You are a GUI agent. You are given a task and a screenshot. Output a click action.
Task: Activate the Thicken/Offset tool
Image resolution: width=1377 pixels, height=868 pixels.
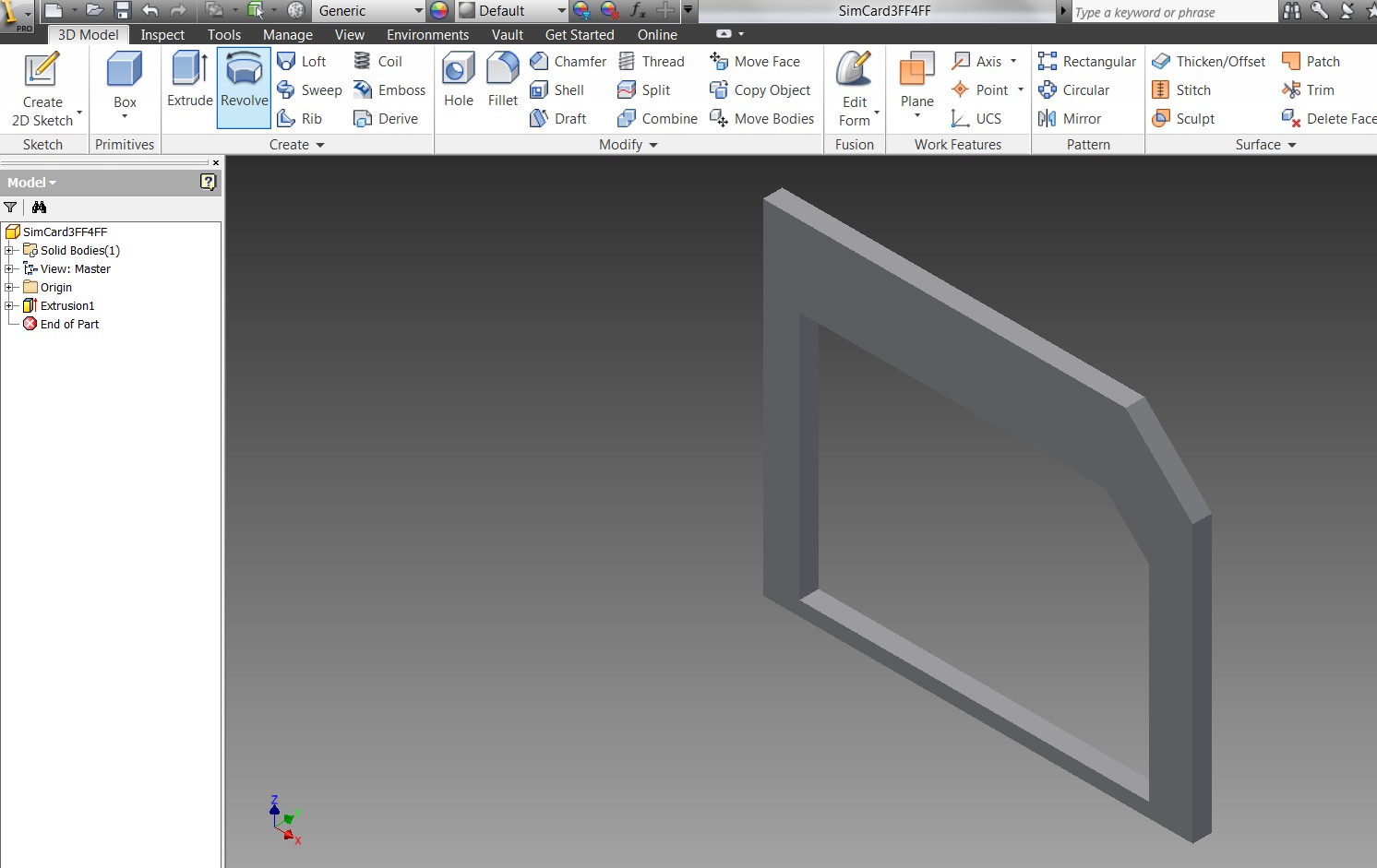pyautogui.click(x=1208, y=62)
